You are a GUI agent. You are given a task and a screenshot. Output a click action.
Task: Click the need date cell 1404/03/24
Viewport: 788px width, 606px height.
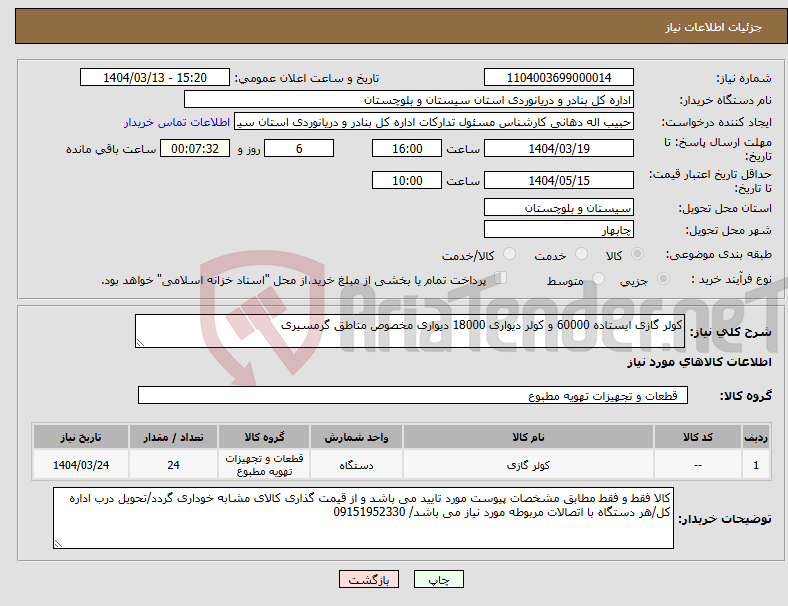tap(81, 465)
